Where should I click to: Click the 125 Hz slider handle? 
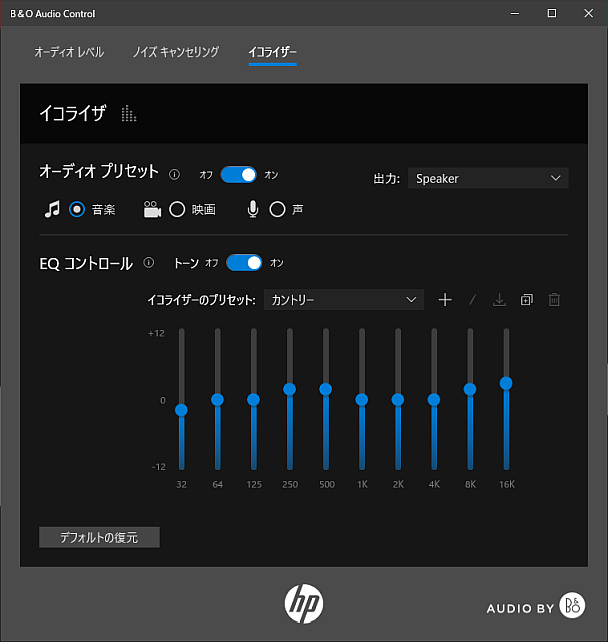[x=253, y=400]
